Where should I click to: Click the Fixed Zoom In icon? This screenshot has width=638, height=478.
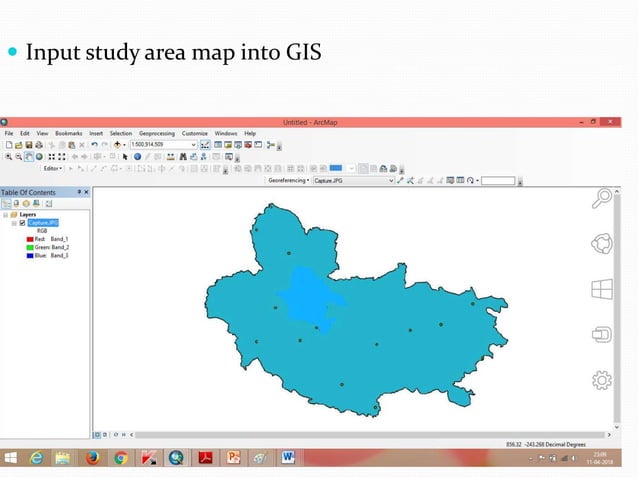[52, 157]
